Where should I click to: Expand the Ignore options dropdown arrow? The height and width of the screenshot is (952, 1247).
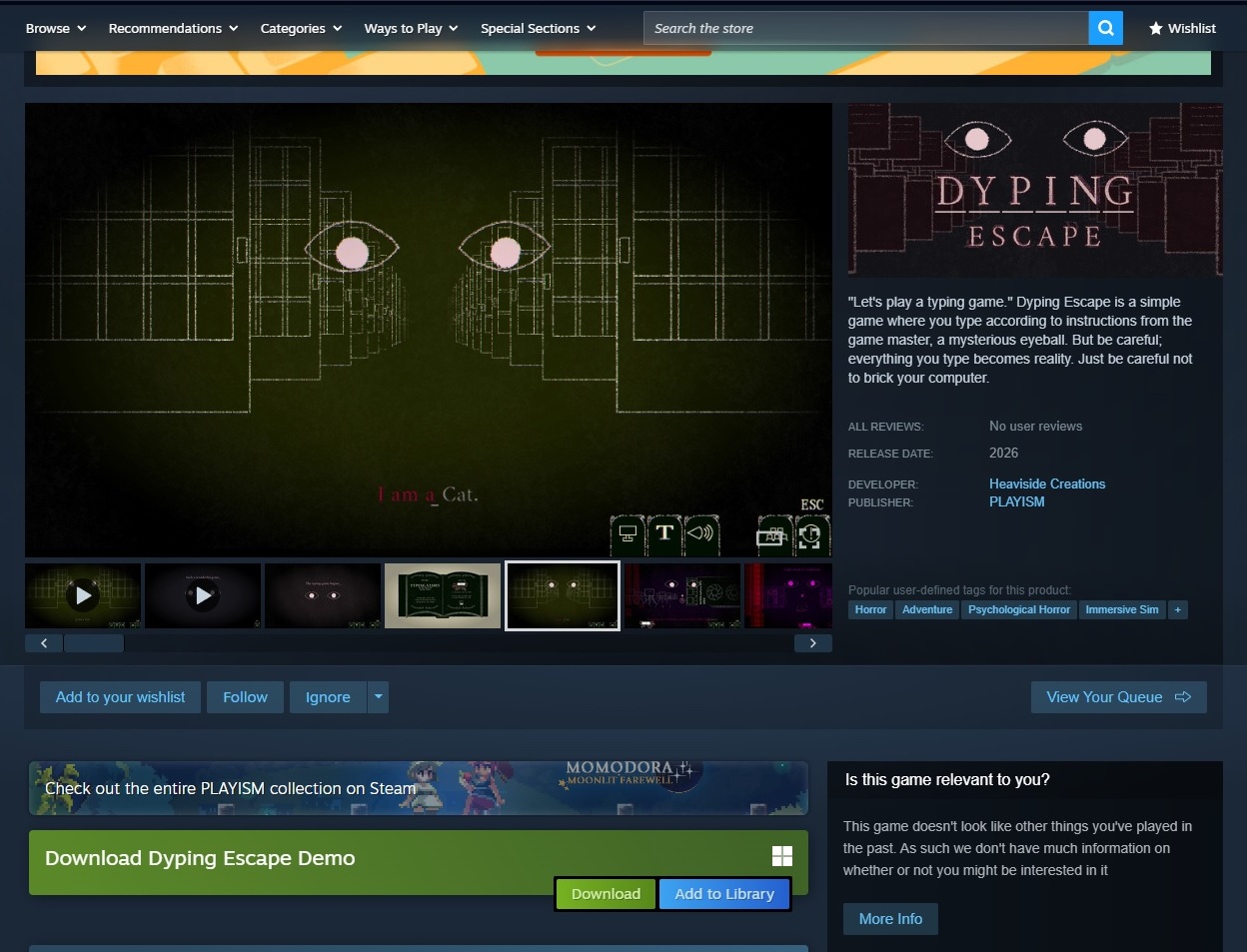[x=378, y=696]
